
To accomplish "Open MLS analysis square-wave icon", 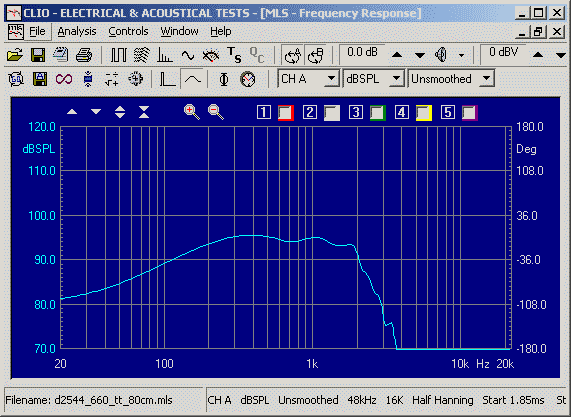I will 119,55.
